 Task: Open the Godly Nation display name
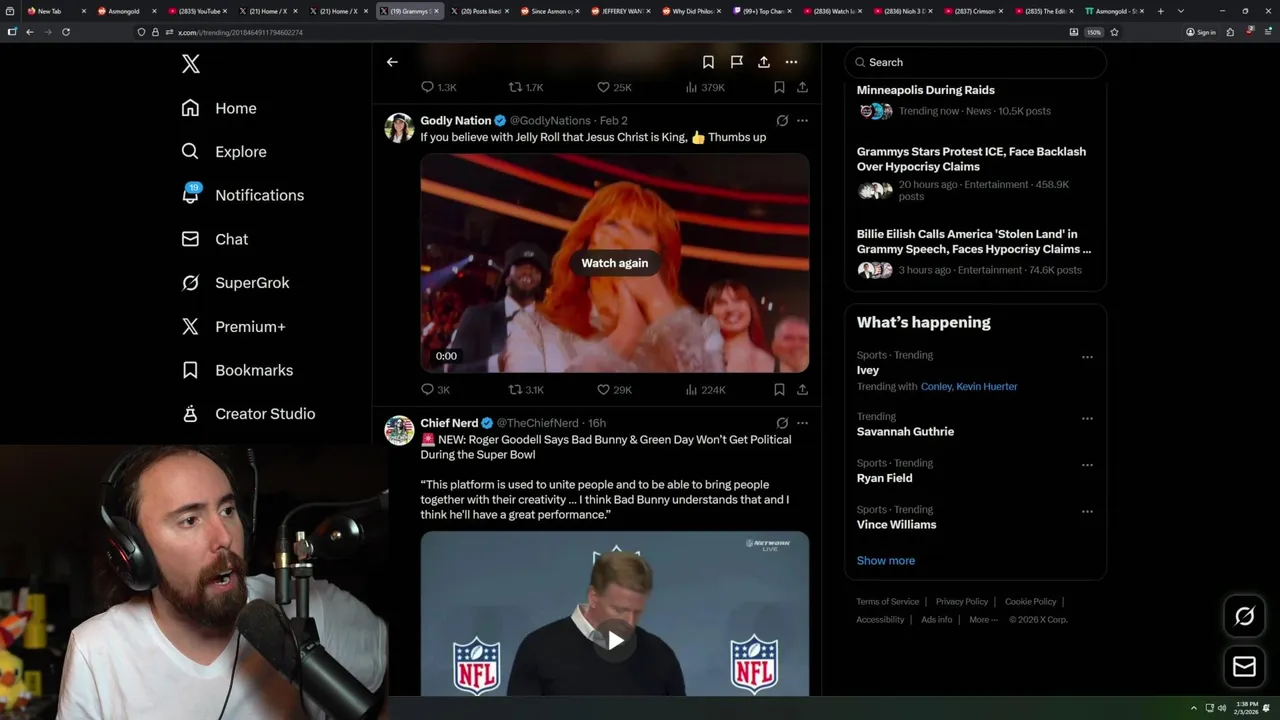(456, 121)
